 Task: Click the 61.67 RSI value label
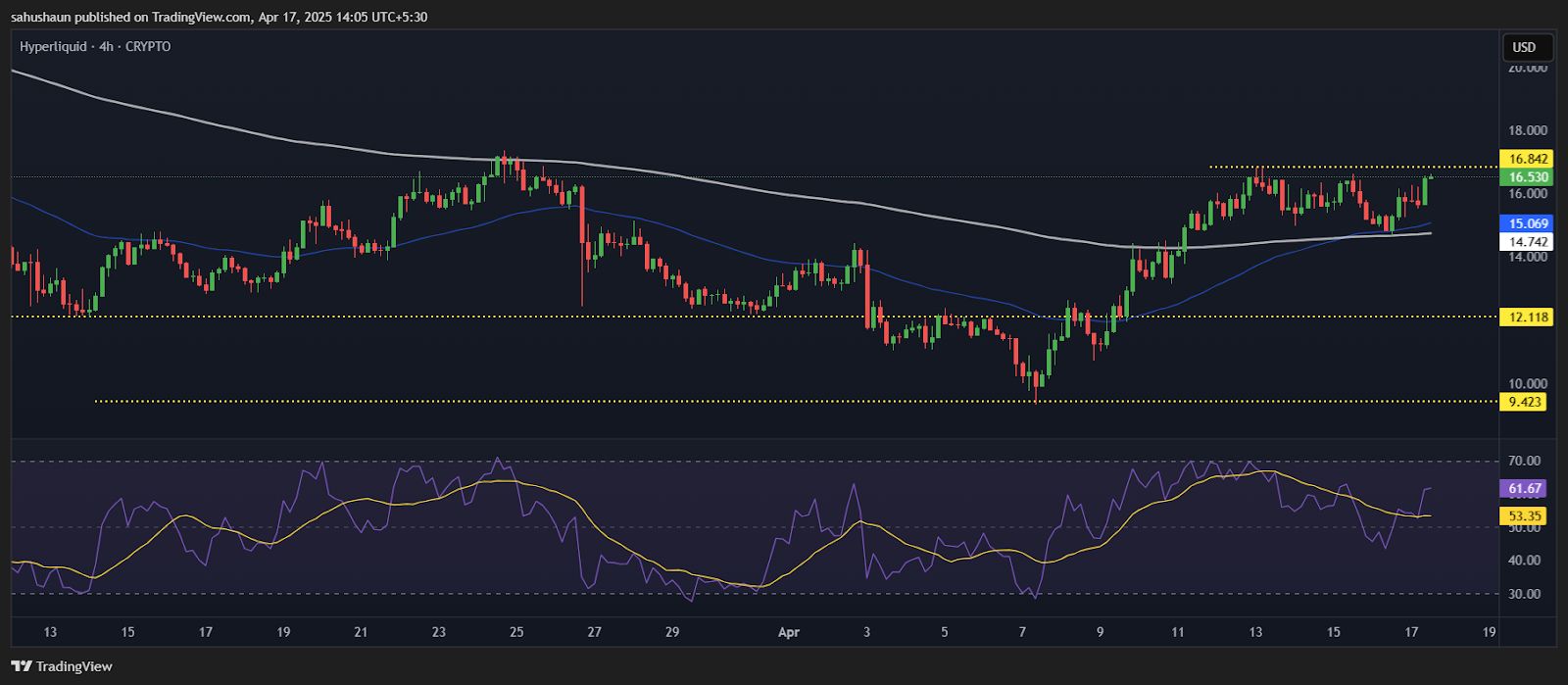tap(1524, 488)
